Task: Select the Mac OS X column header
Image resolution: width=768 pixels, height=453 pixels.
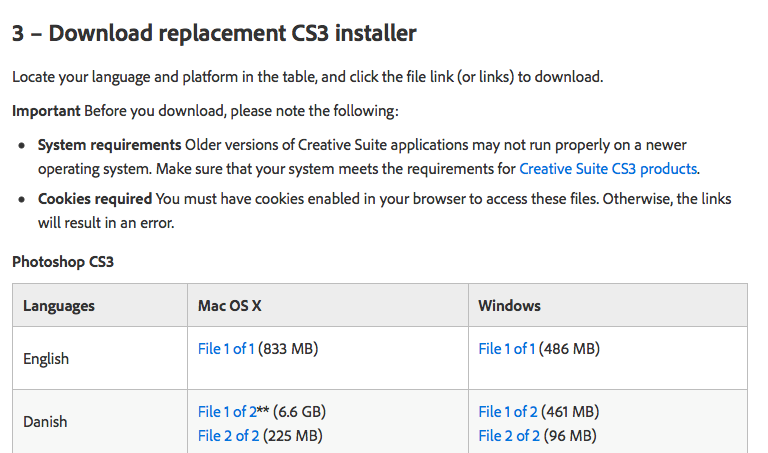Action: pyautogui.click(x=232, y=305)
